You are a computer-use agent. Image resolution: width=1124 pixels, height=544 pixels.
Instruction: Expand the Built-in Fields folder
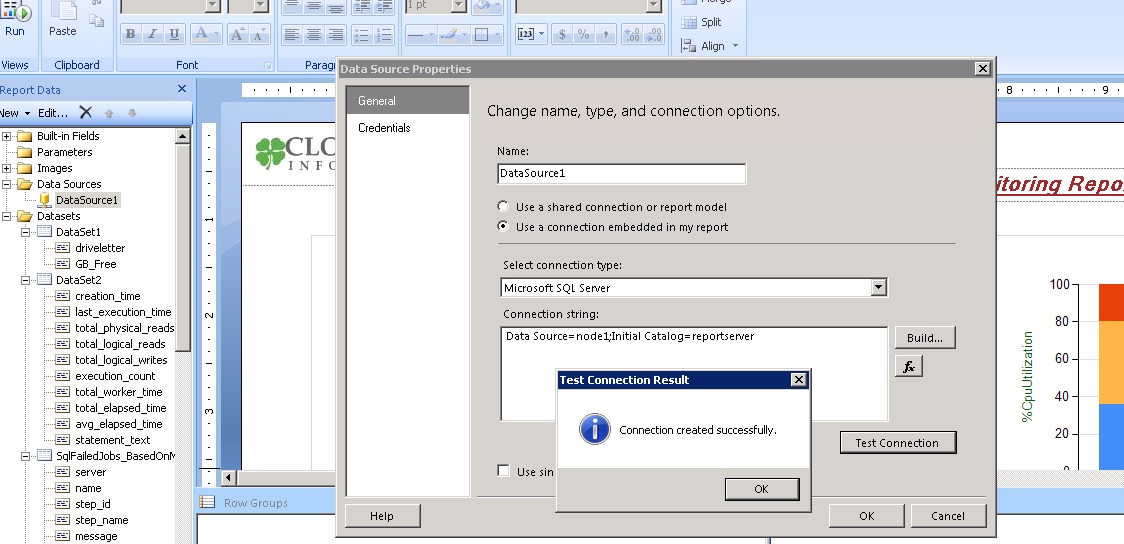coord(7,136)
